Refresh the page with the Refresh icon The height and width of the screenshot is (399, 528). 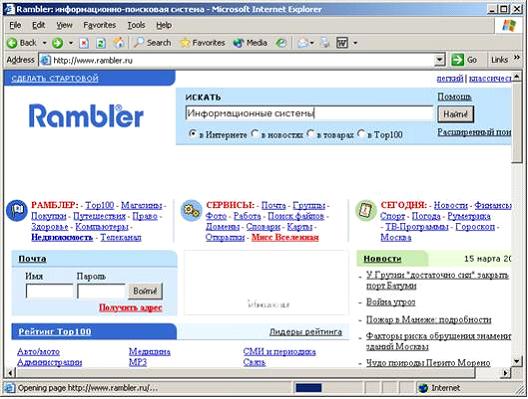coord(101,43)
